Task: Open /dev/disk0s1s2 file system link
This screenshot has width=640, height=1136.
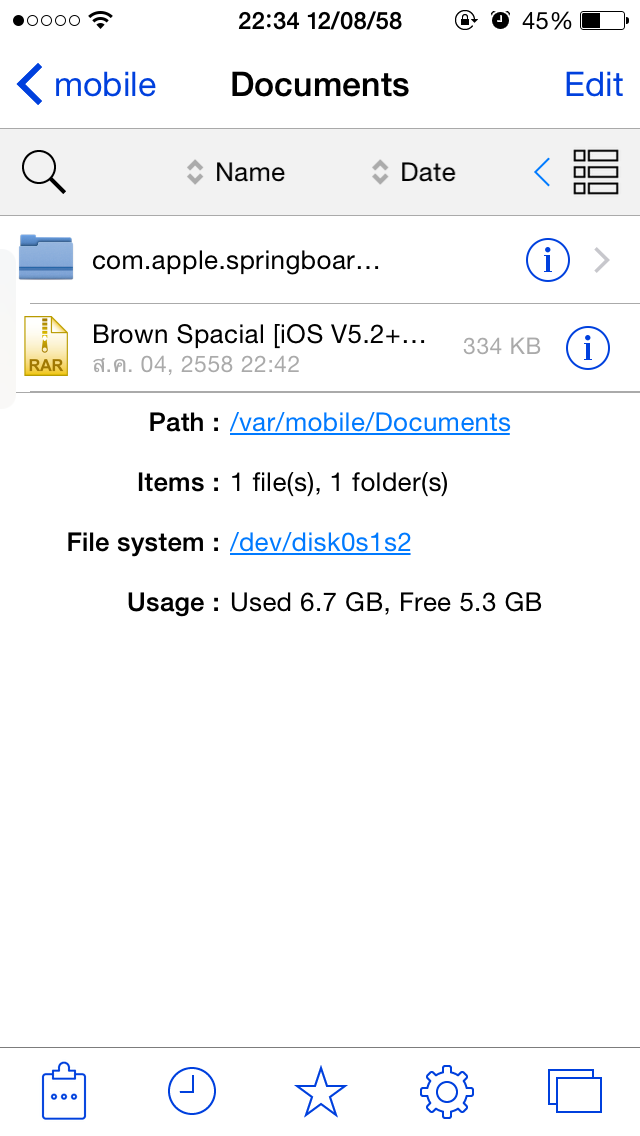Action: click(x=320, y=543)
